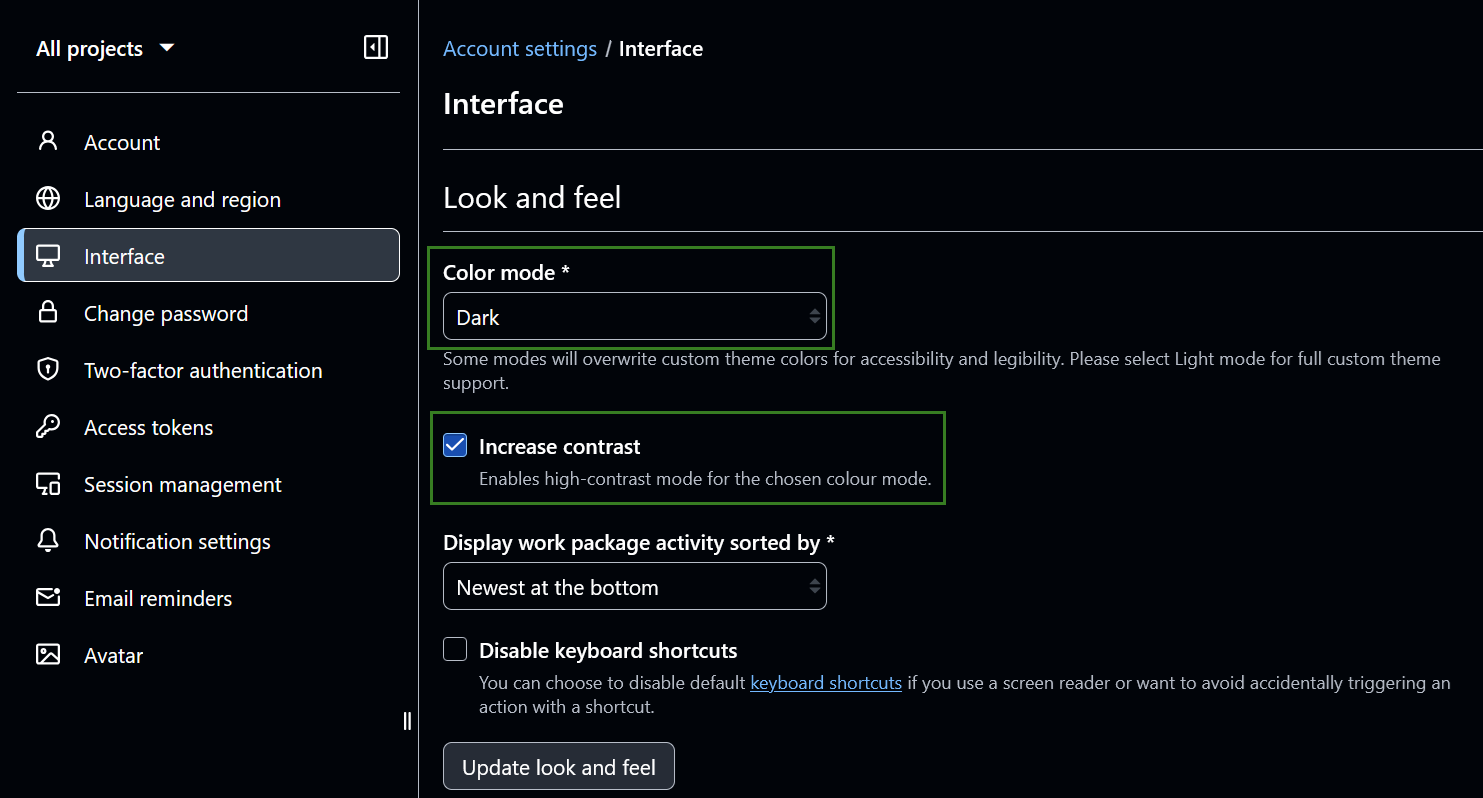Image resolution: width=1483 pixels, height=798 pixels.
Task: Disable the Increase contrast checkbox
Action: click(455, 445)
